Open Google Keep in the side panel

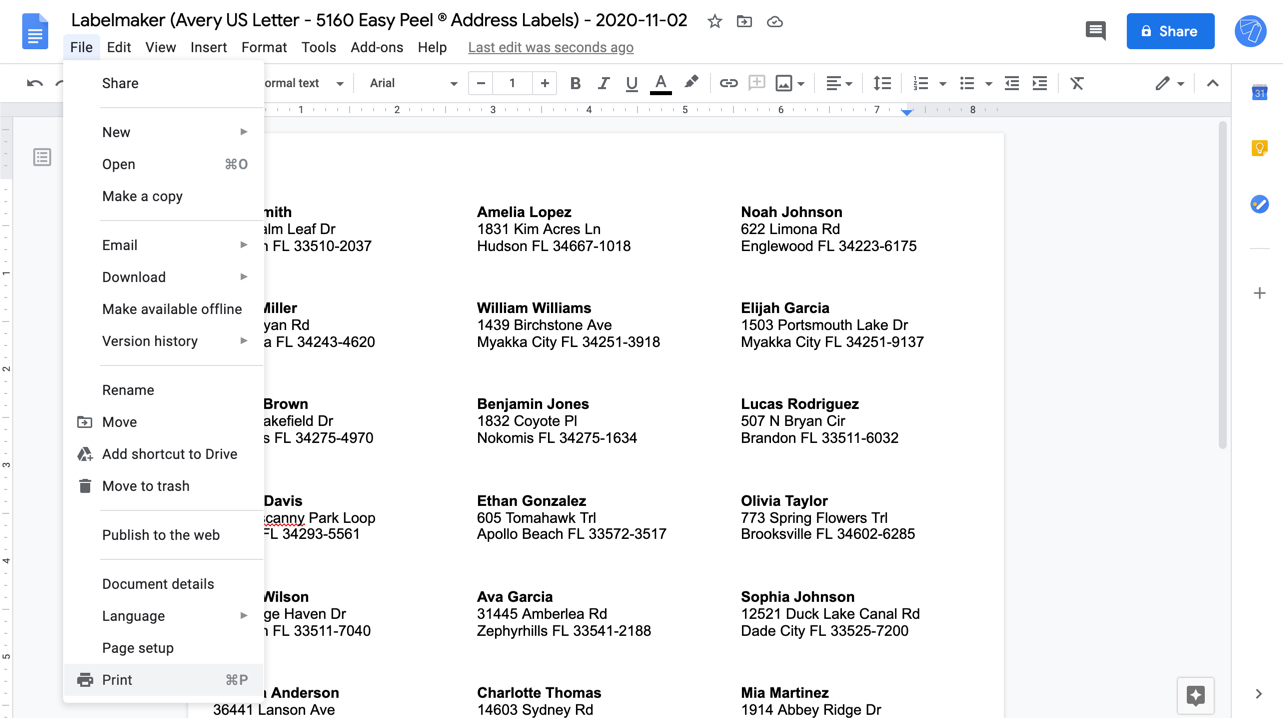[1259, 147]
